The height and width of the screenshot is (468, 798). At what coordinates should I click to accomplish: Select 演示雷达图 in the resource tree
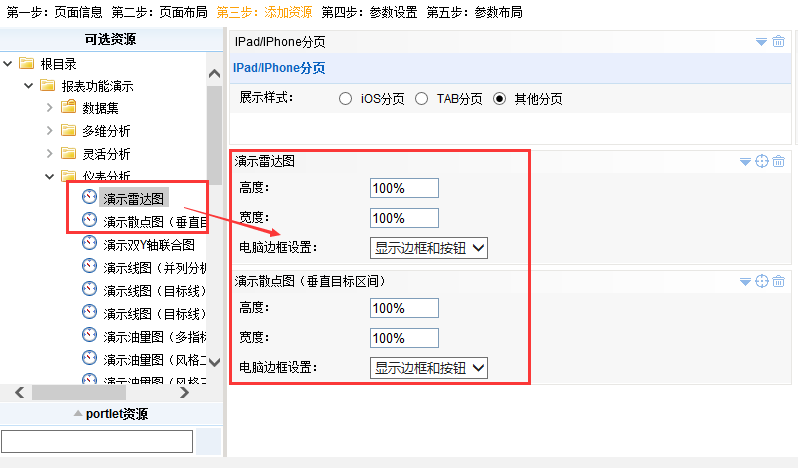point(134,198)
